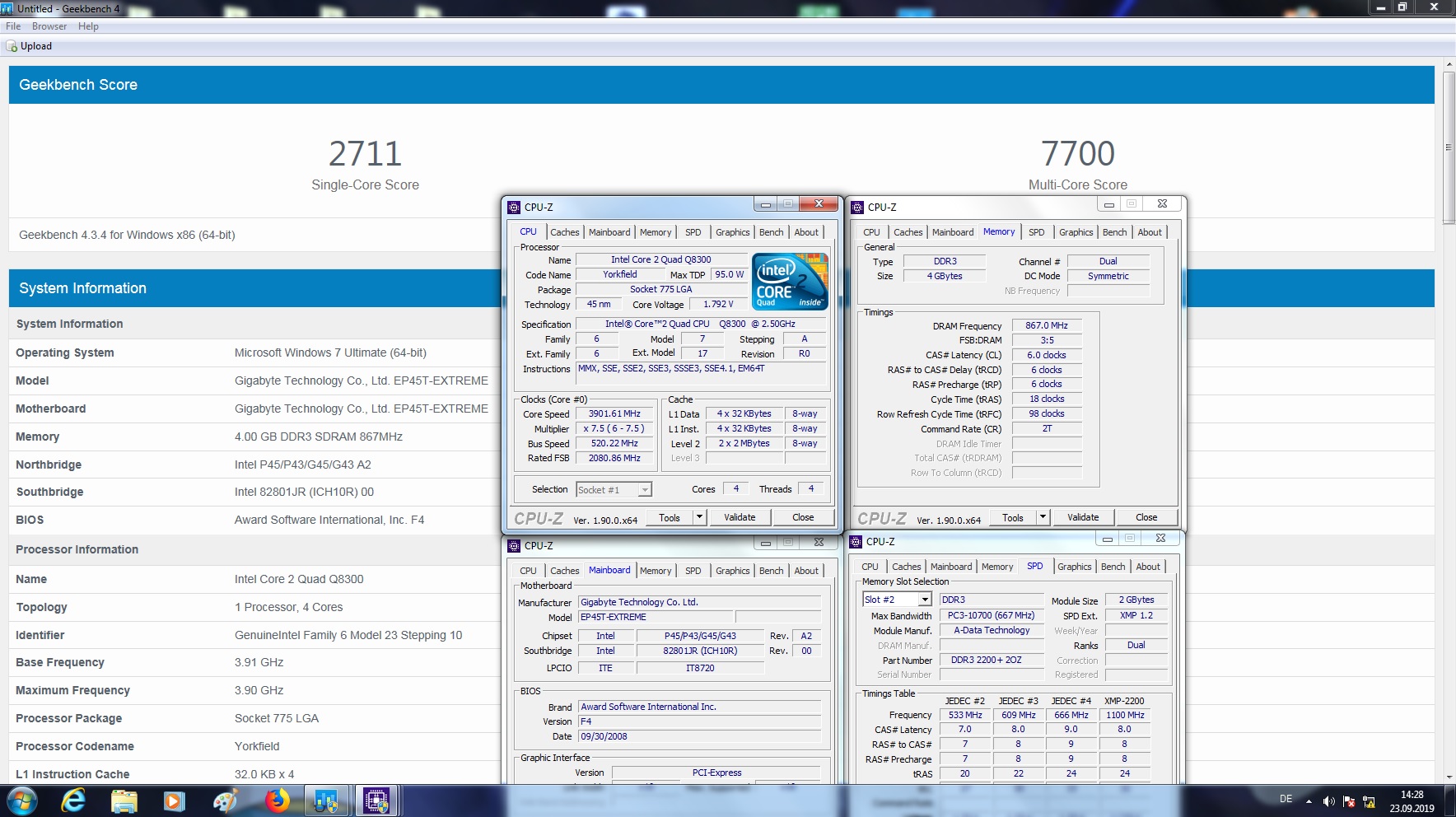
Task: Open the Help menu
Action: [x=88, y=26]
